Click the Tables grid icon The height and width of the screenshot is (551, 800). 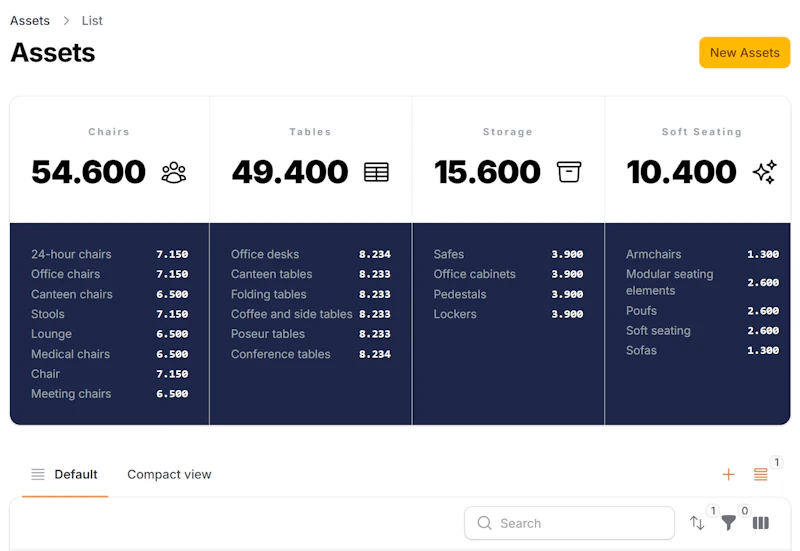pos(376,172)
